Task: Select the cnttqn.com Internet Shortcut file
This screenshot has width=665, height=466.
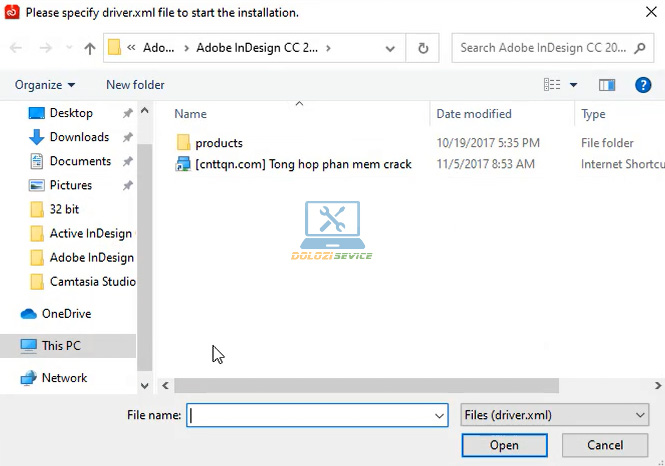Action: (303, 164)
